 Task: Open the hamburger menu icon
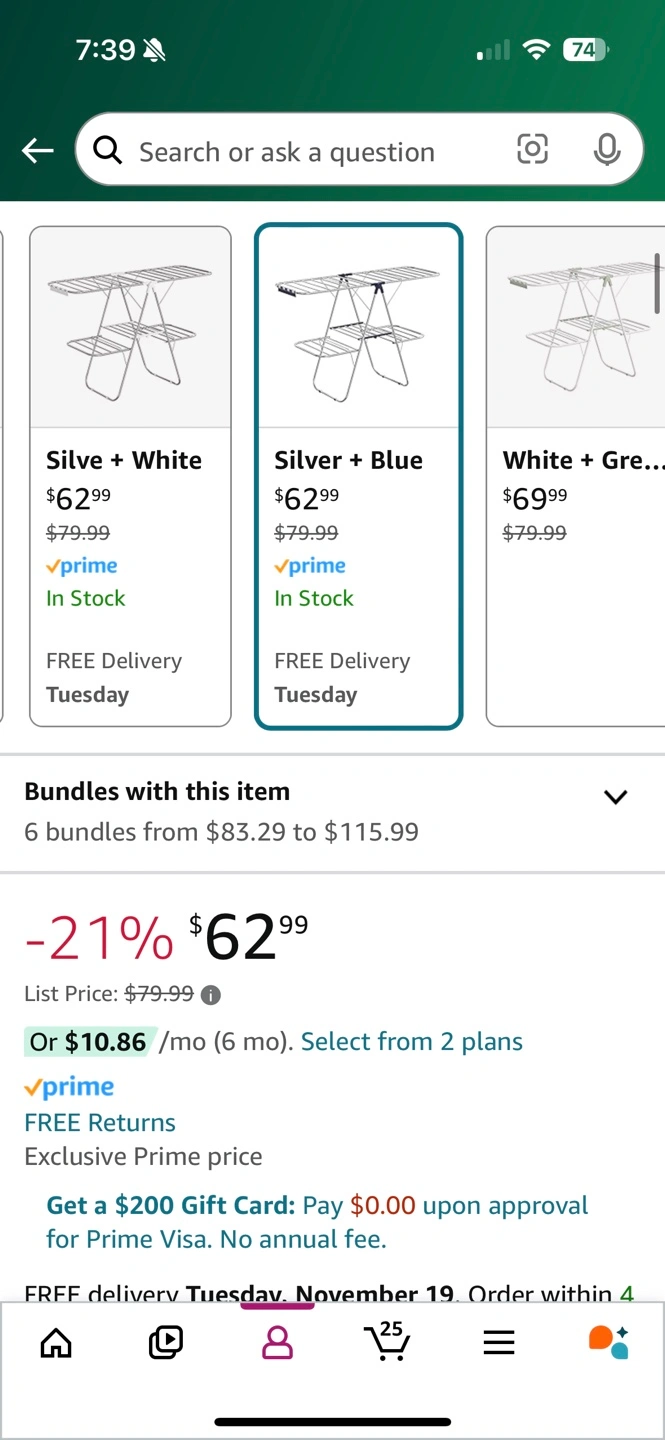(x=498, y=1342)
